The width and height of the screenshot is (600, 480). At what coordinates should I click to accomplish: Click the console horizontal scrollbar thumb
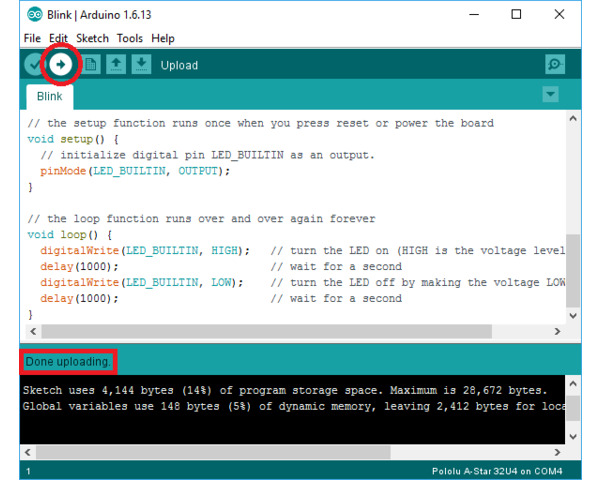coord(213,452)
